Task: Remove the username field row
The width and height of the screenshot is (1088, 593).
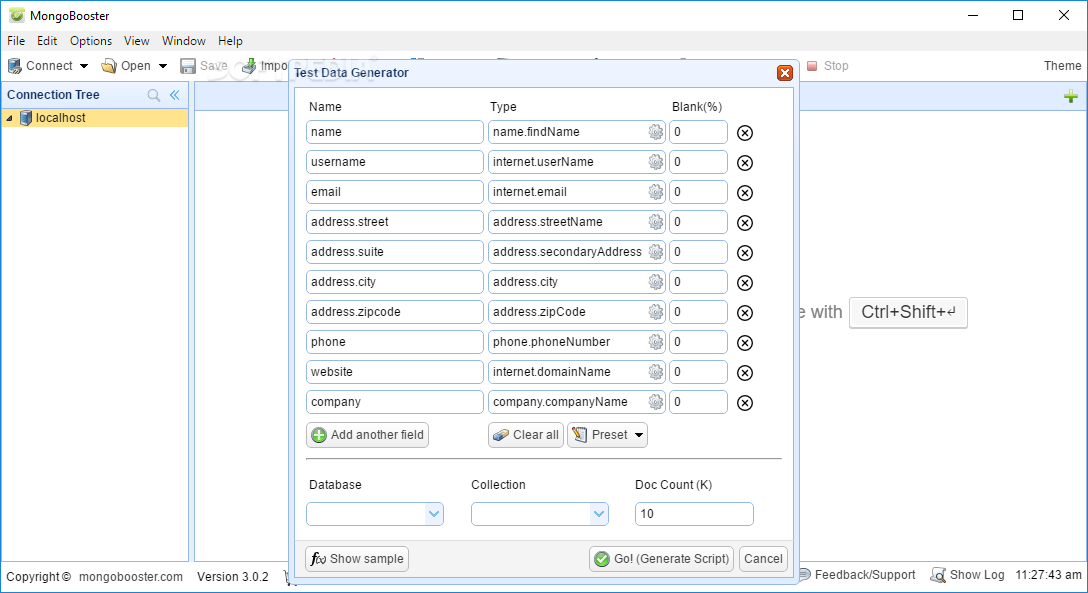Action: [745, 162]
